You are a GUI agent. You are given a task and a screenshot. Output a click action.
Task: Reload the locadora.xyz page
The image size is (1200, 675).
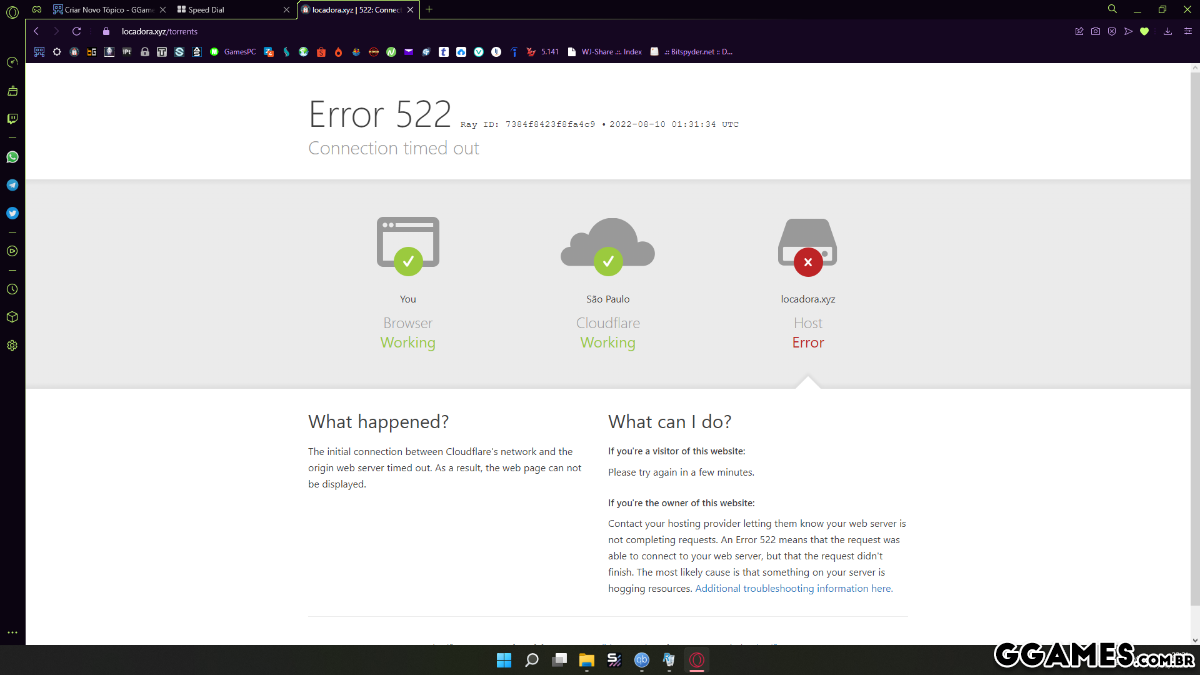point(76,31)
